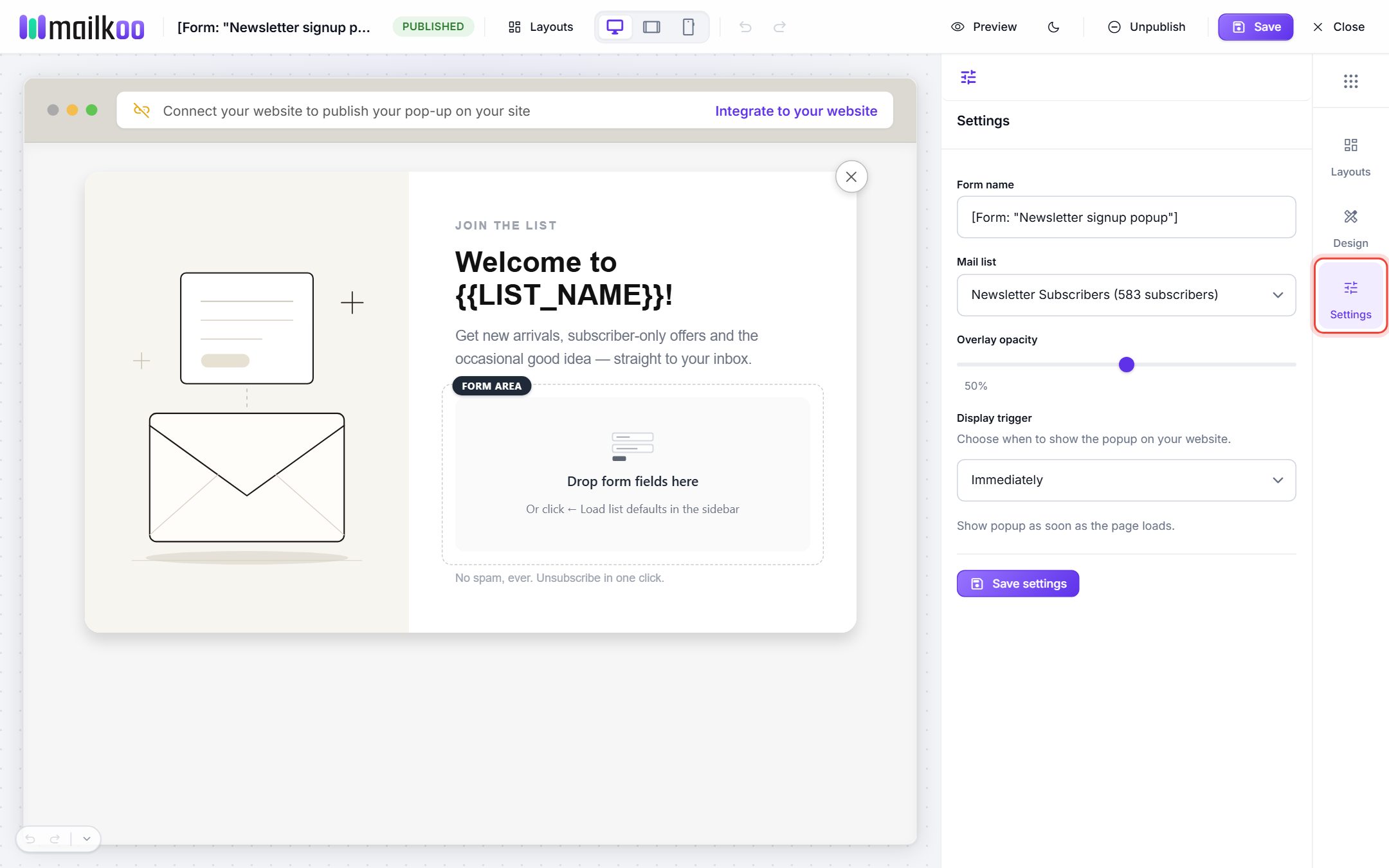Open the Mail list dropdown
Viewport: 1389px width, 868px height.
click(x=1126, y=295)
